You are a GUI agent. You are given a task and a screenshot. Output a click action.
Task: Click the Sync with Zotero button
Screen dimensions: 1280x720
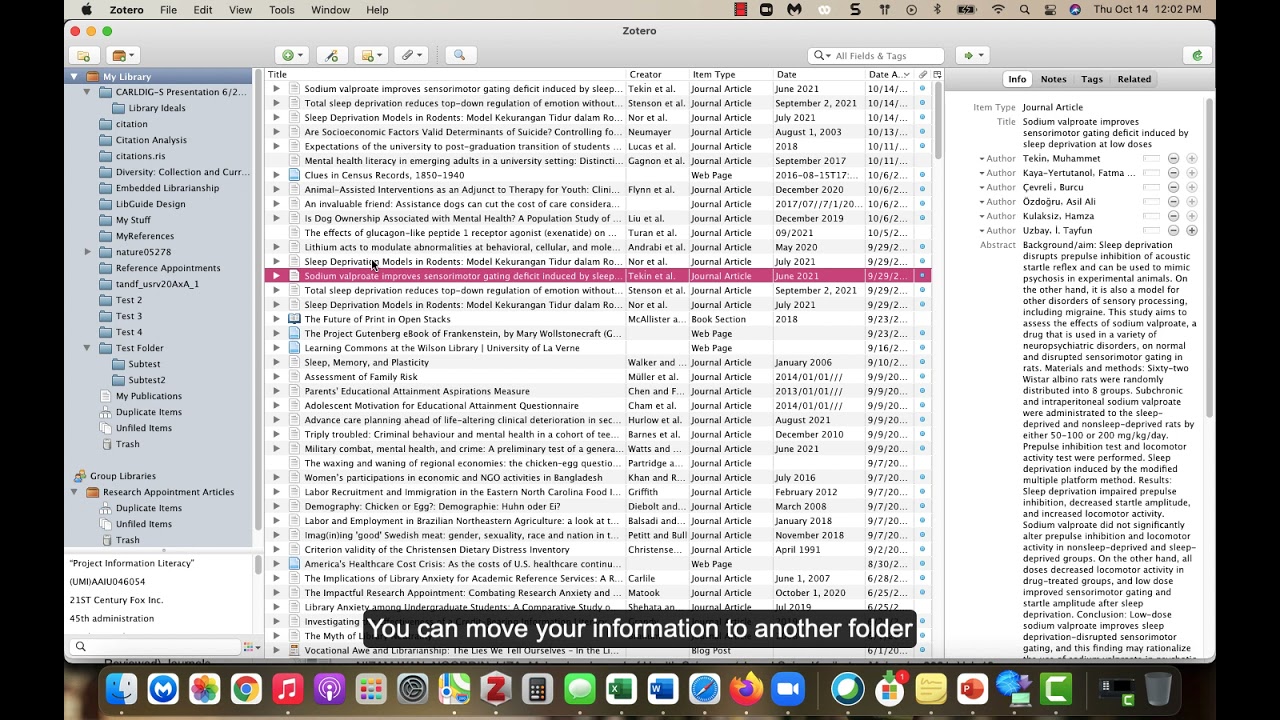pyautogui.click(x=1197, y=56)
